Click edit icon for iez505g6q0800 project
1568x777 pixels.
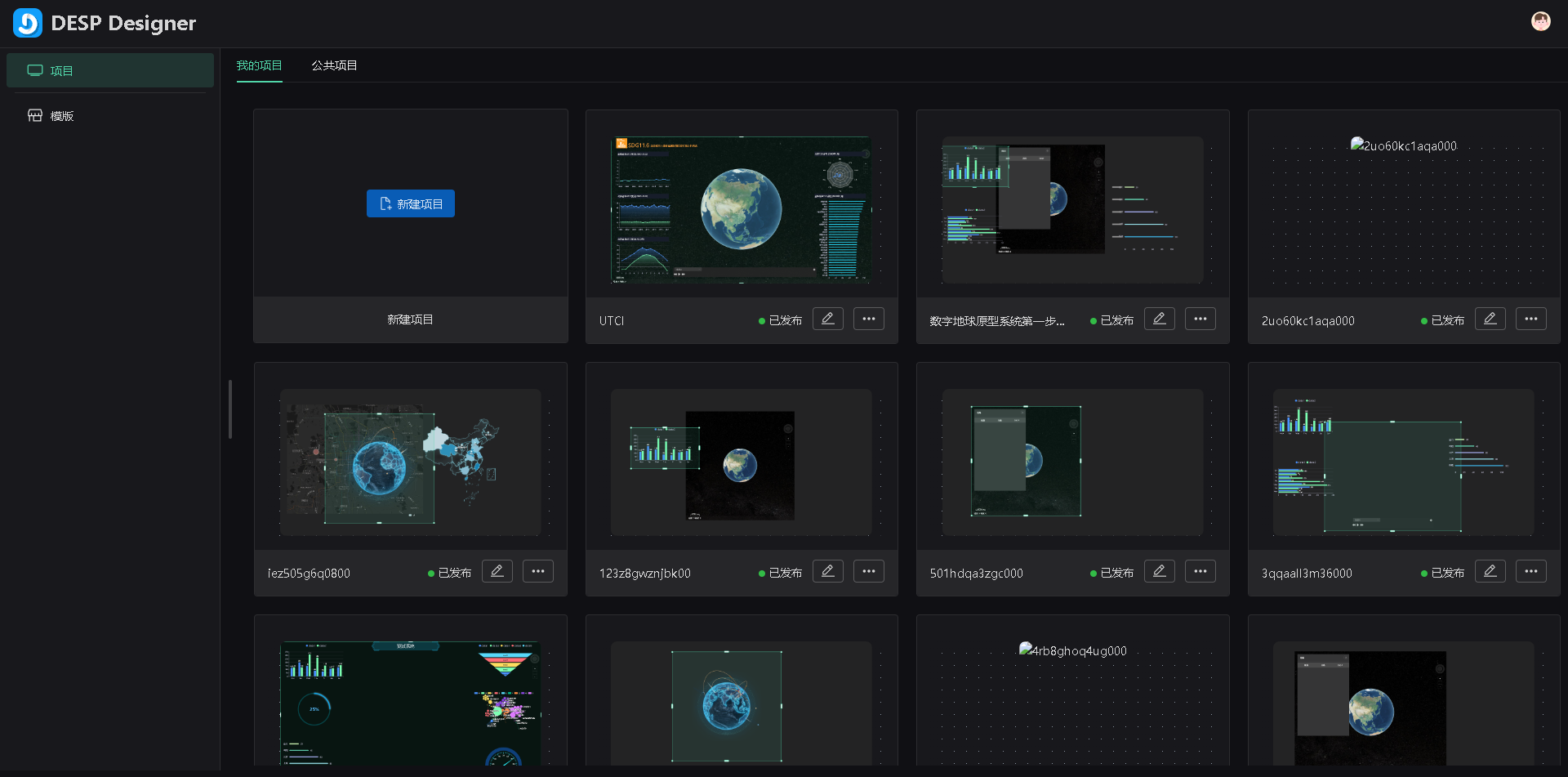point(497,571)
